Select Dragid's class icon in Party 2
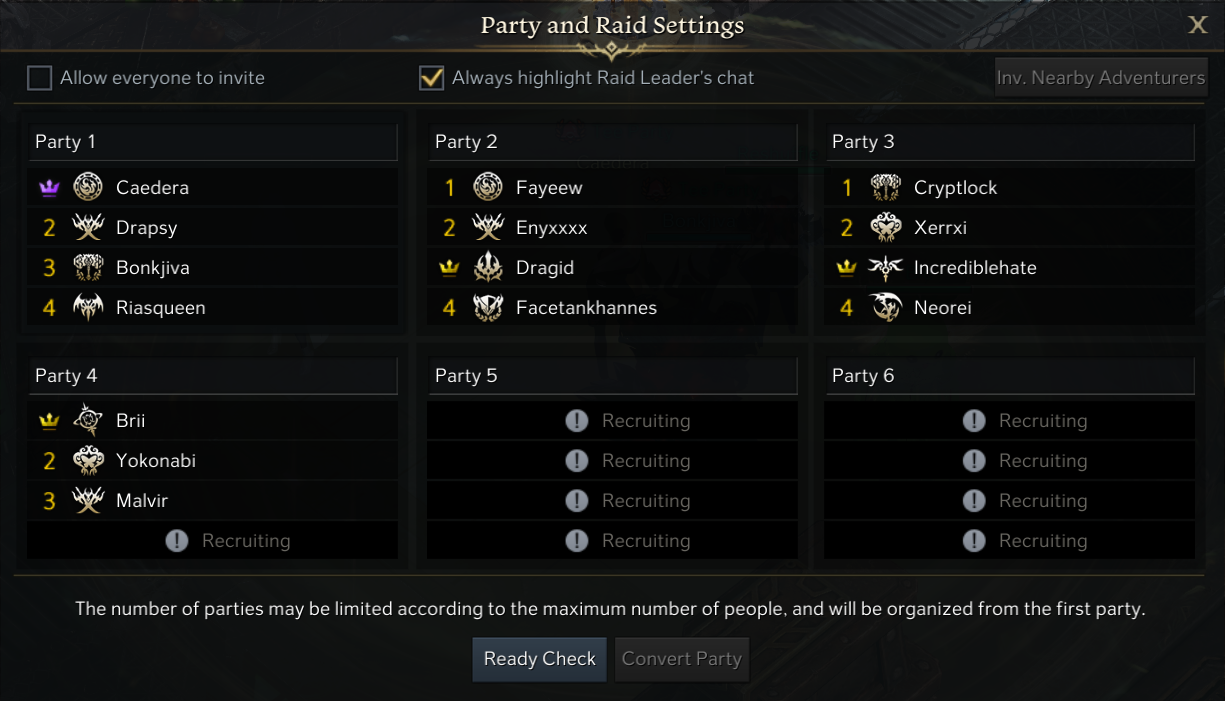 pos(488,268)
